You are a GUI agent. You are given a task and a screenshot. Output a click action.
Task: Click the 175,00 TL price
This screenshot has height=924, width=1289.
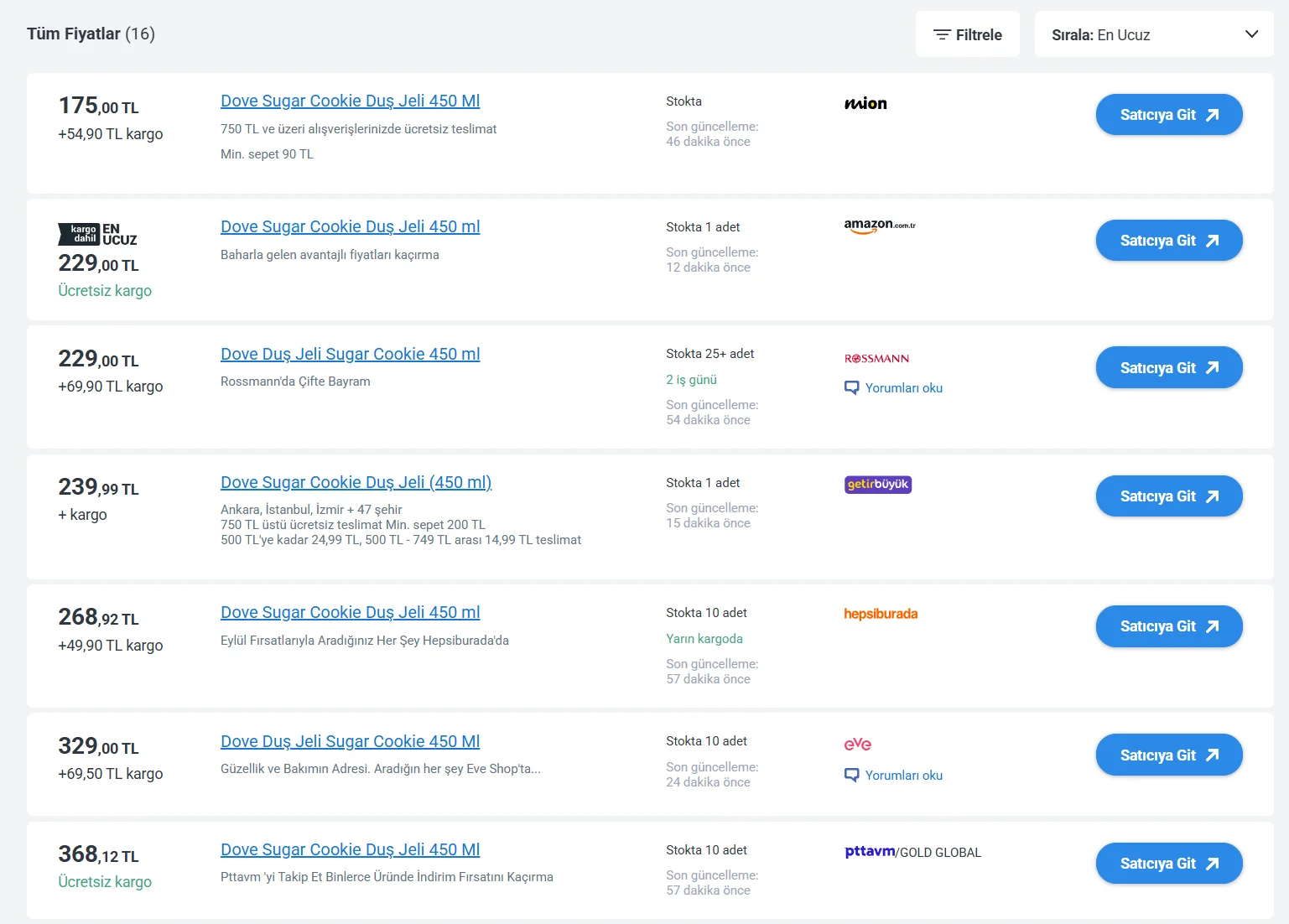(98, 106)
